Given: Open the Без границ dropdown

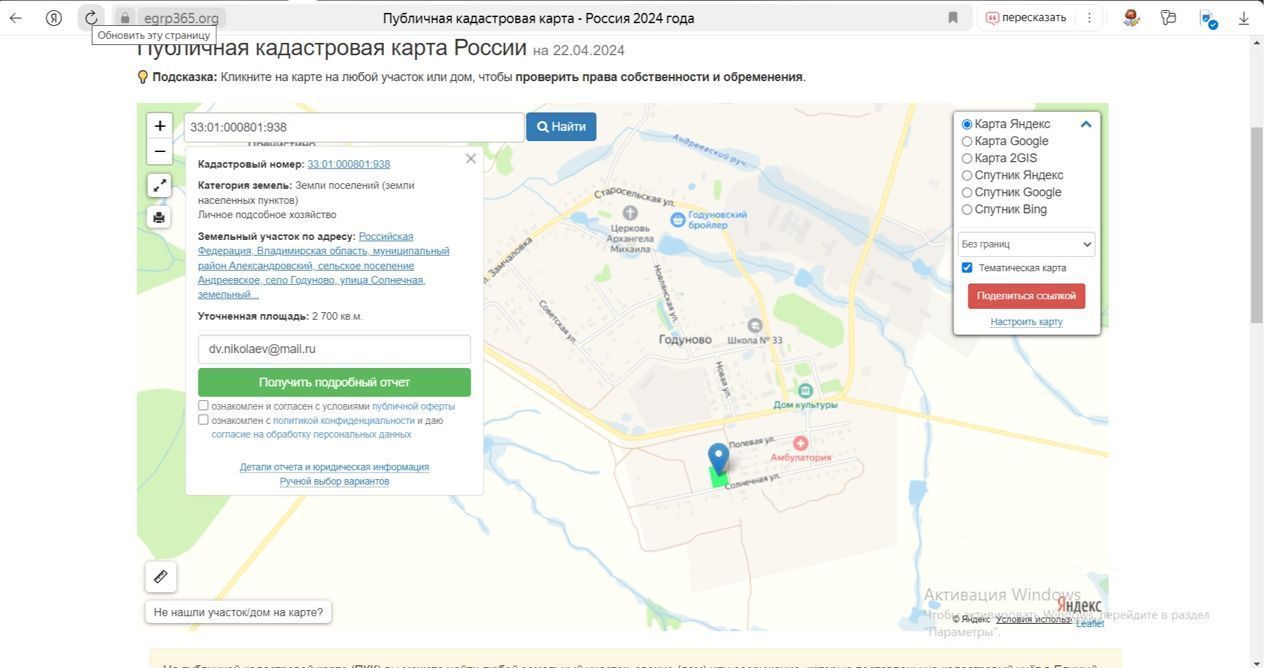Looking at the screenshot, I should tap(1027, 244).
